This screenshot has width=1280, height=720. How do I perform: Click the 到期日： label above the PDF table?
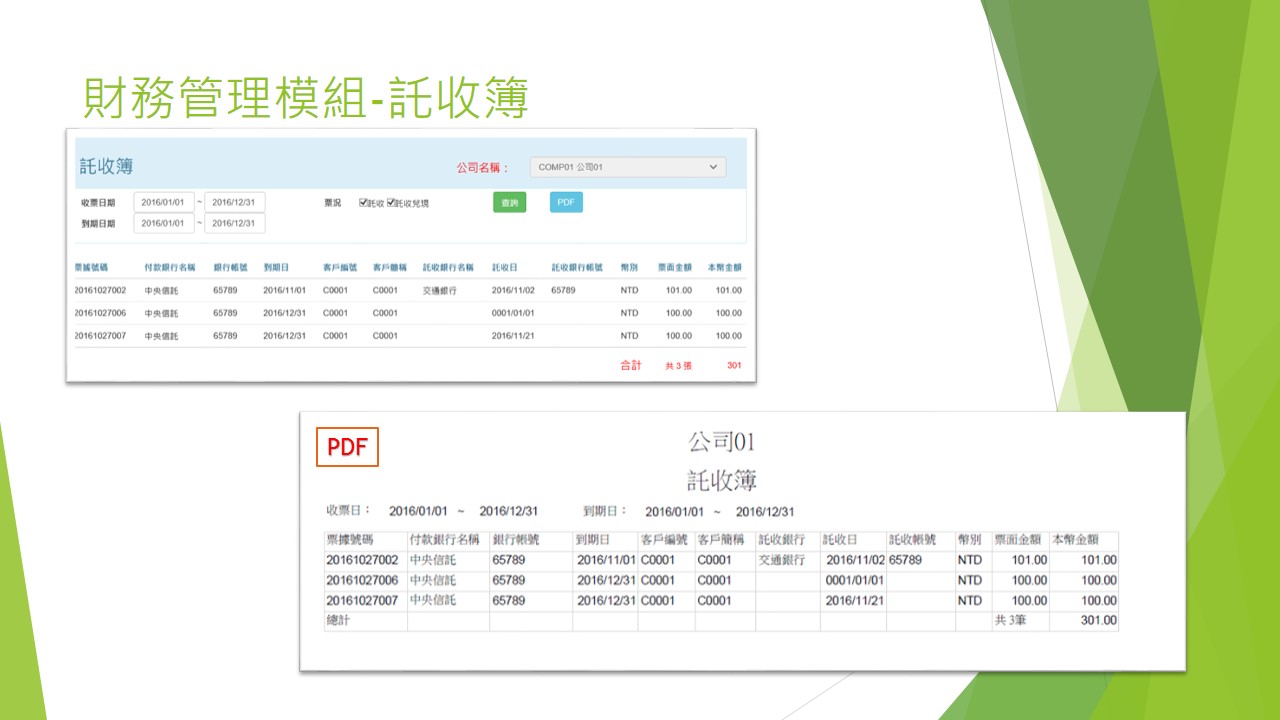pos(605,511)
